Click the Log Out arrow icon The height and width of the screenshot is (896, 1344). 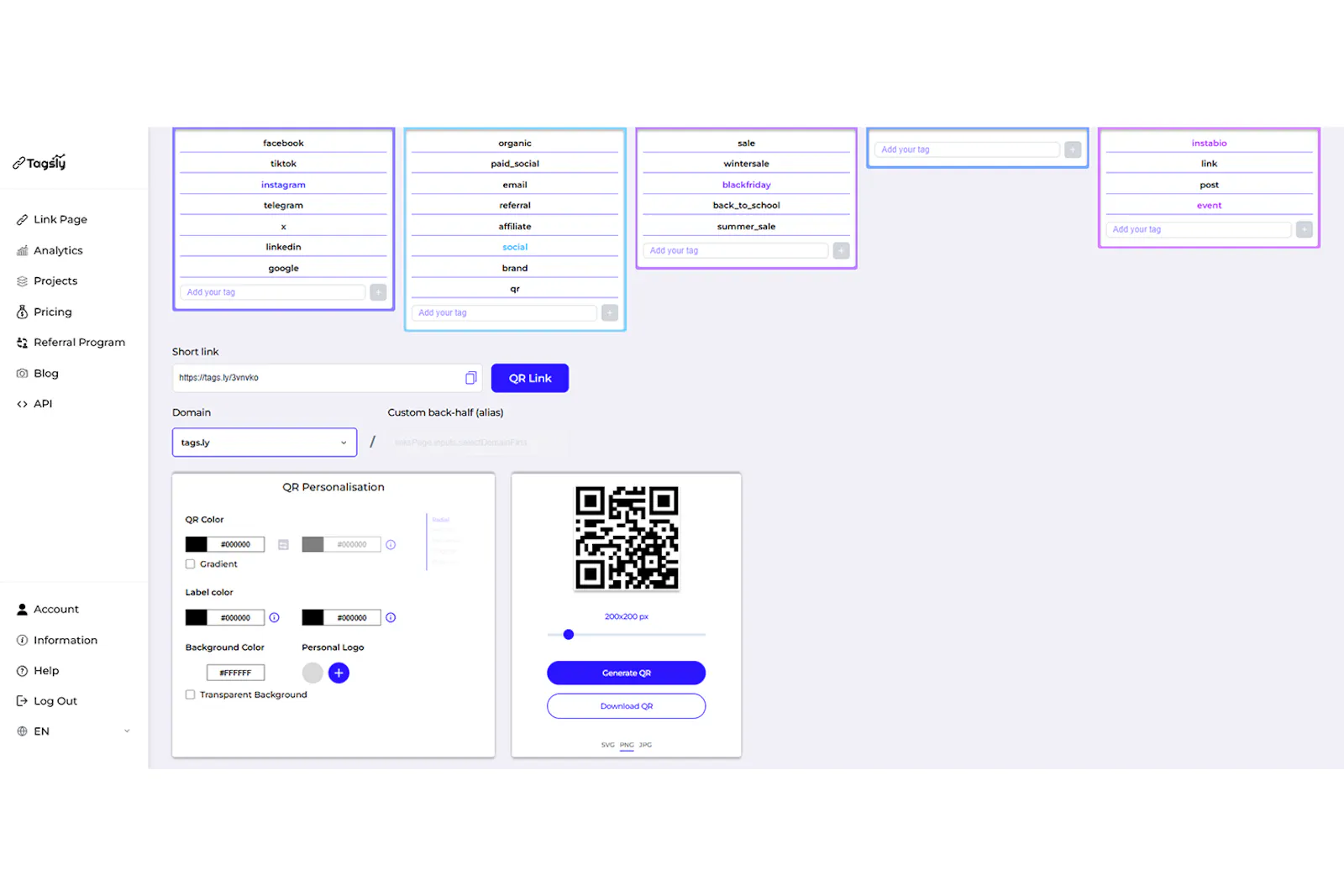pyautogui.click(x=22, y=700)
